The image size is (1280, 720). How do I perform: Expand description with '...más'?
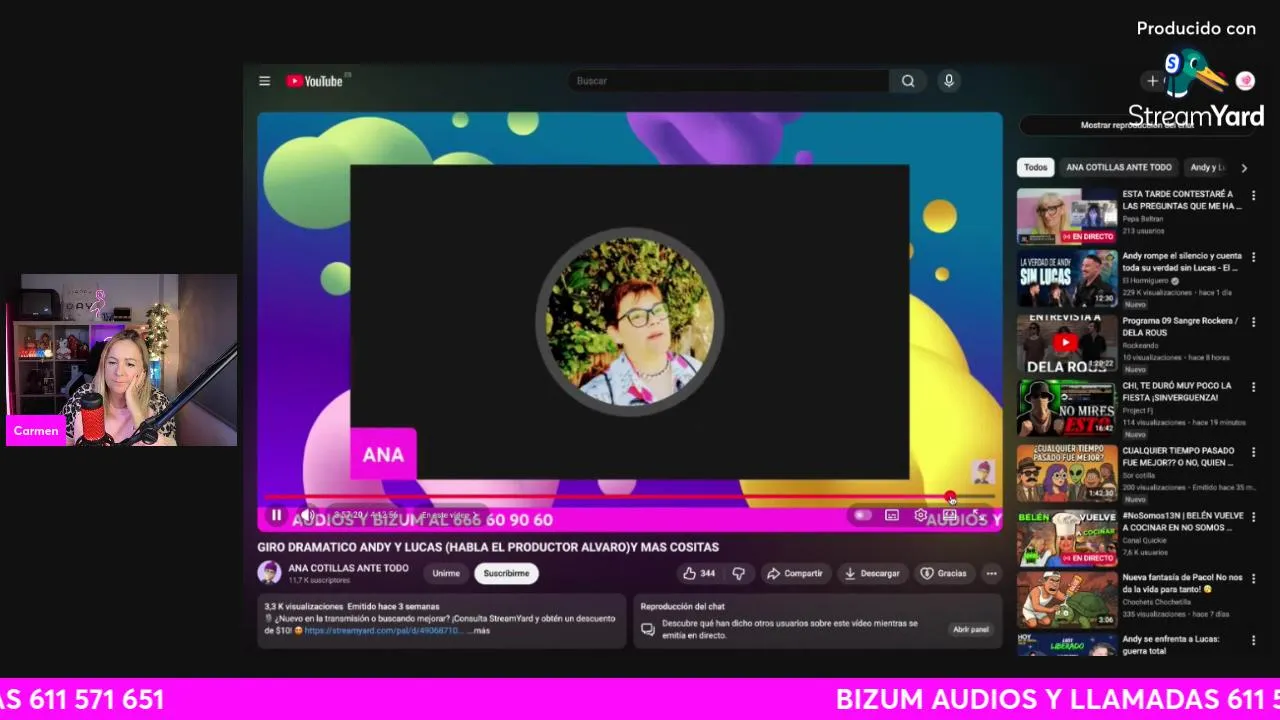479,631
